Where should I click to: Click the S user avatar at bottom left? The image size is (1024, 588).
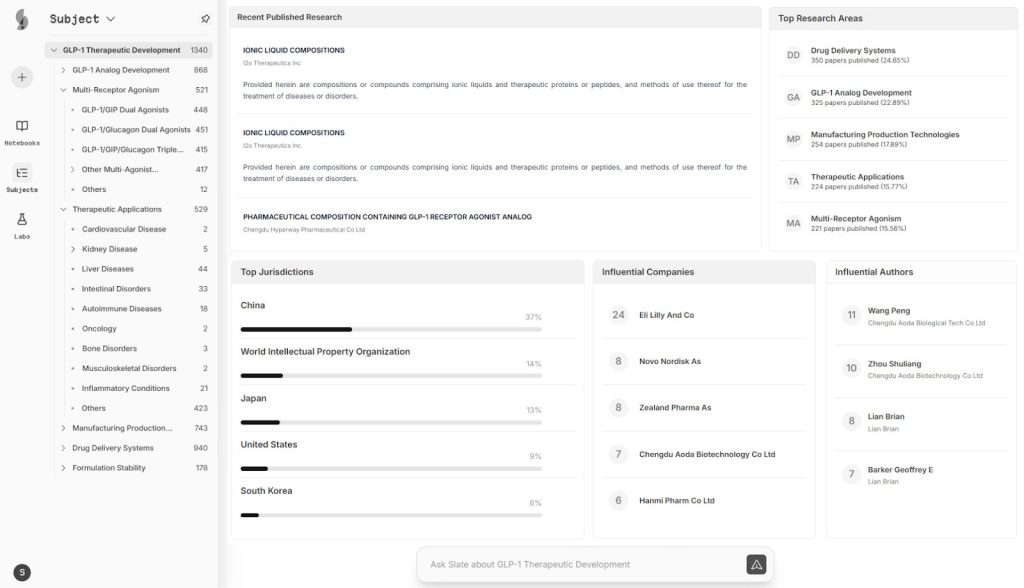pos(22,572)
